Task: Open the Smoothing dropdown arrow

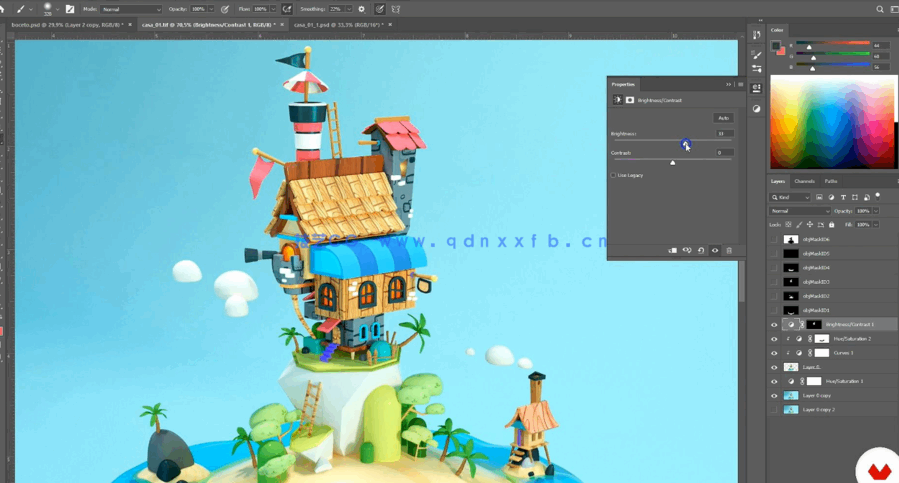Action: tap(349, 9)
